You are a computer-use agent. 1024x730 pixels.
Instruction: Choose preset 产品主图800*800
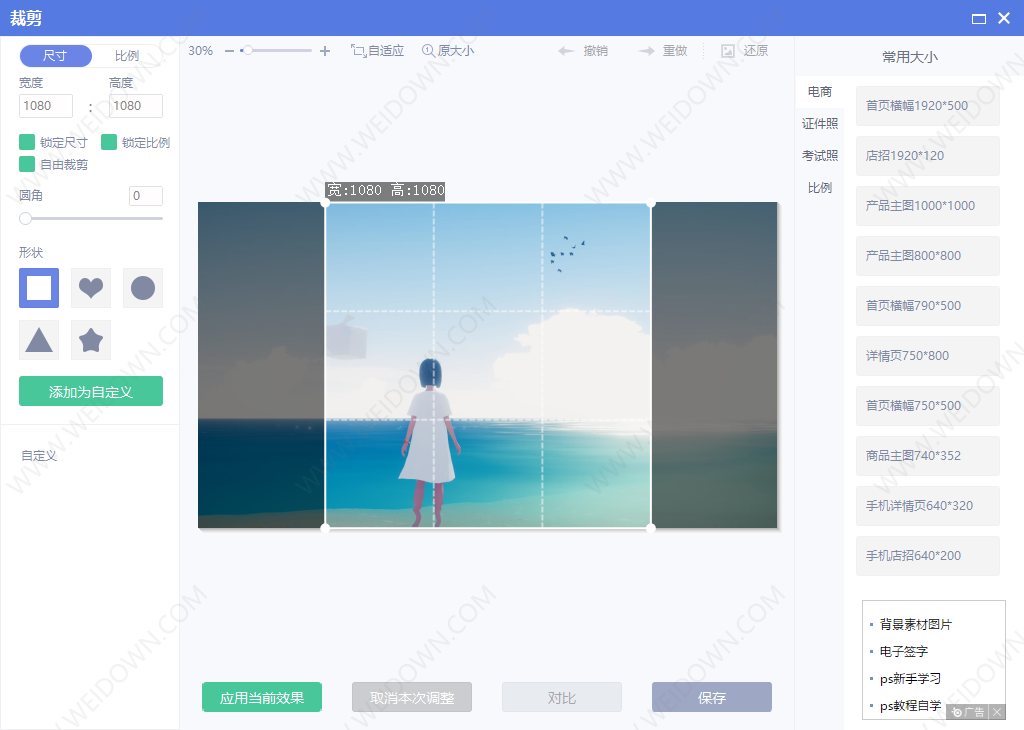[927, 256]
